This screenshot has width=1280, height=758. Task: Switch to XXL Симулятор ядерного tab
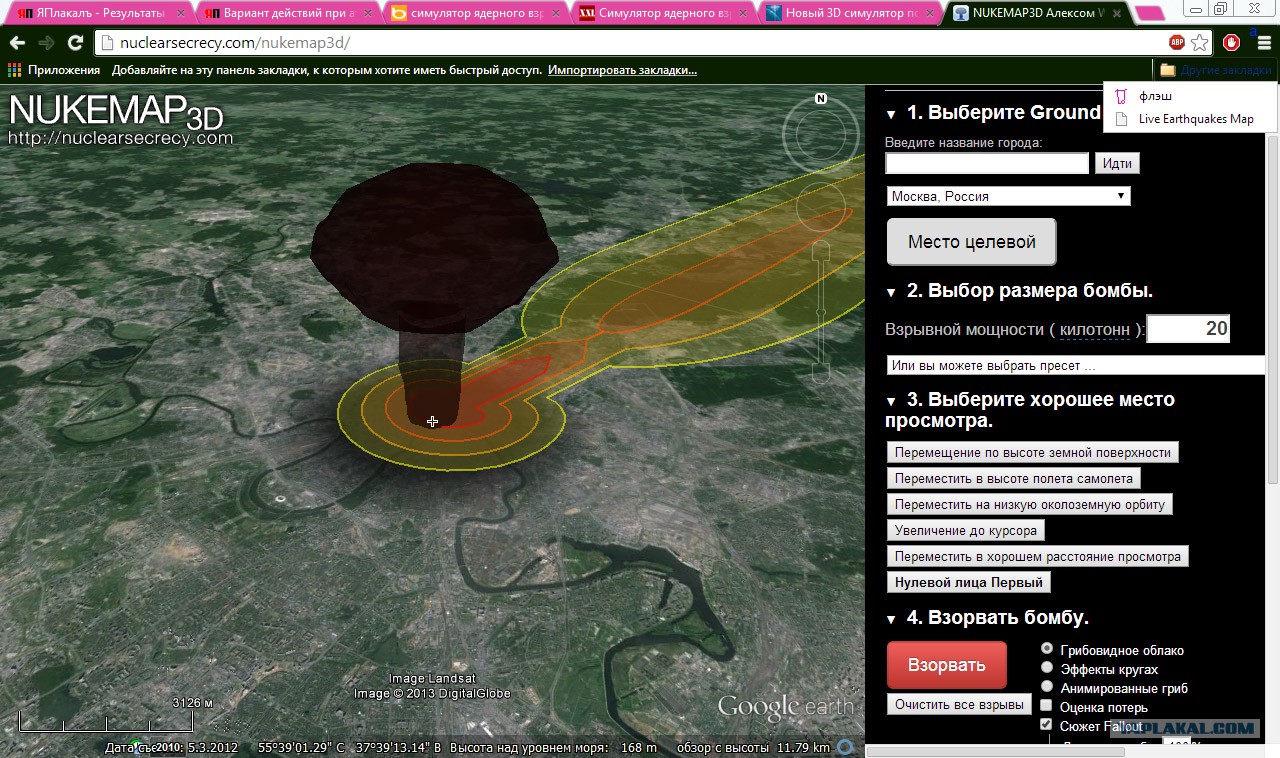pos(659,14)
